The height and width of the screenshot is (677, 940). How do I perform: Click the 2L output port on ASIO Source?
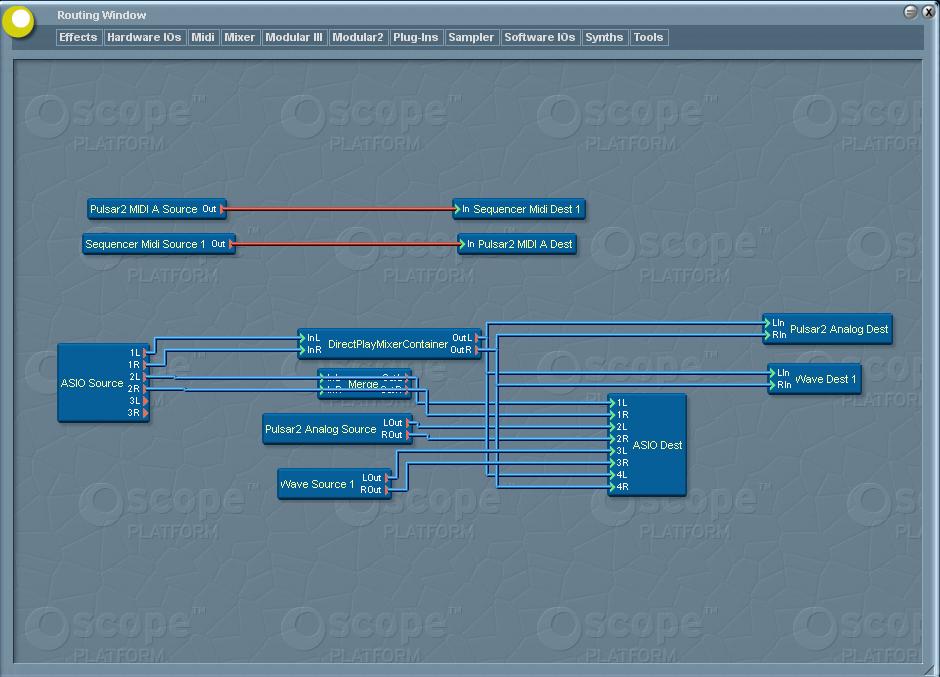coord(145,377)
